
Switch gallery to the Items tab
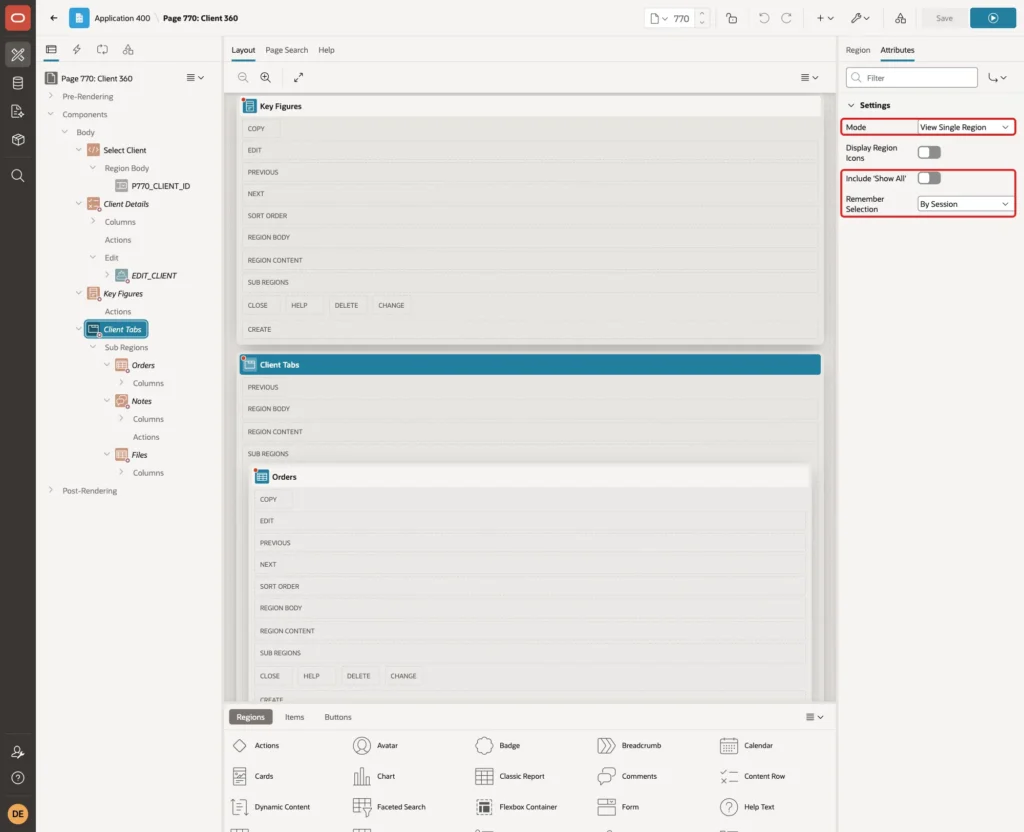point(294,717)
